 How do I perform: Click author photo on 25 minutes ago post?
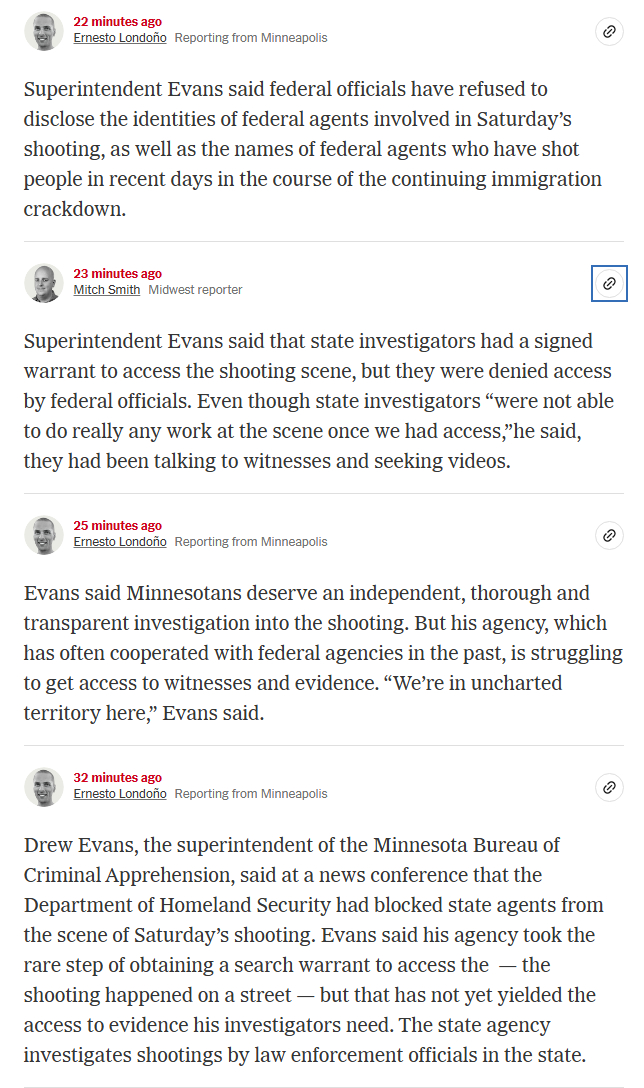pyautogui.click(x=43, y=535)
